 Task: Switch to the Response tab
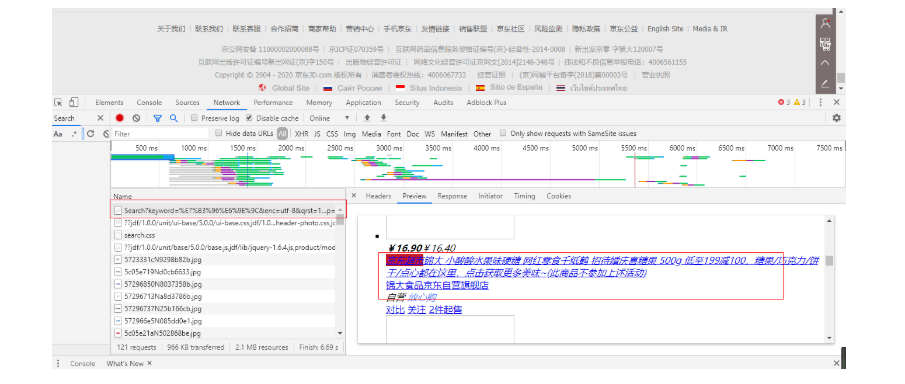coord(452,196)
